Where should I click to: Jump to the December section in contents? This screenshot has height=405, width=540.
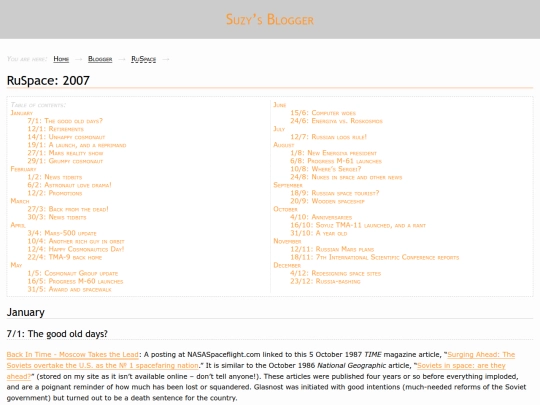pyautogui.click(x=287, y=265)
